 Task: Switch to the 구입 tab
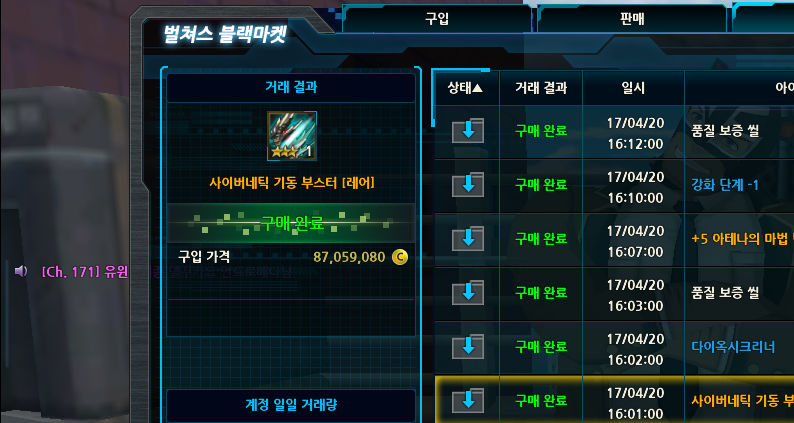pos(436,19)
